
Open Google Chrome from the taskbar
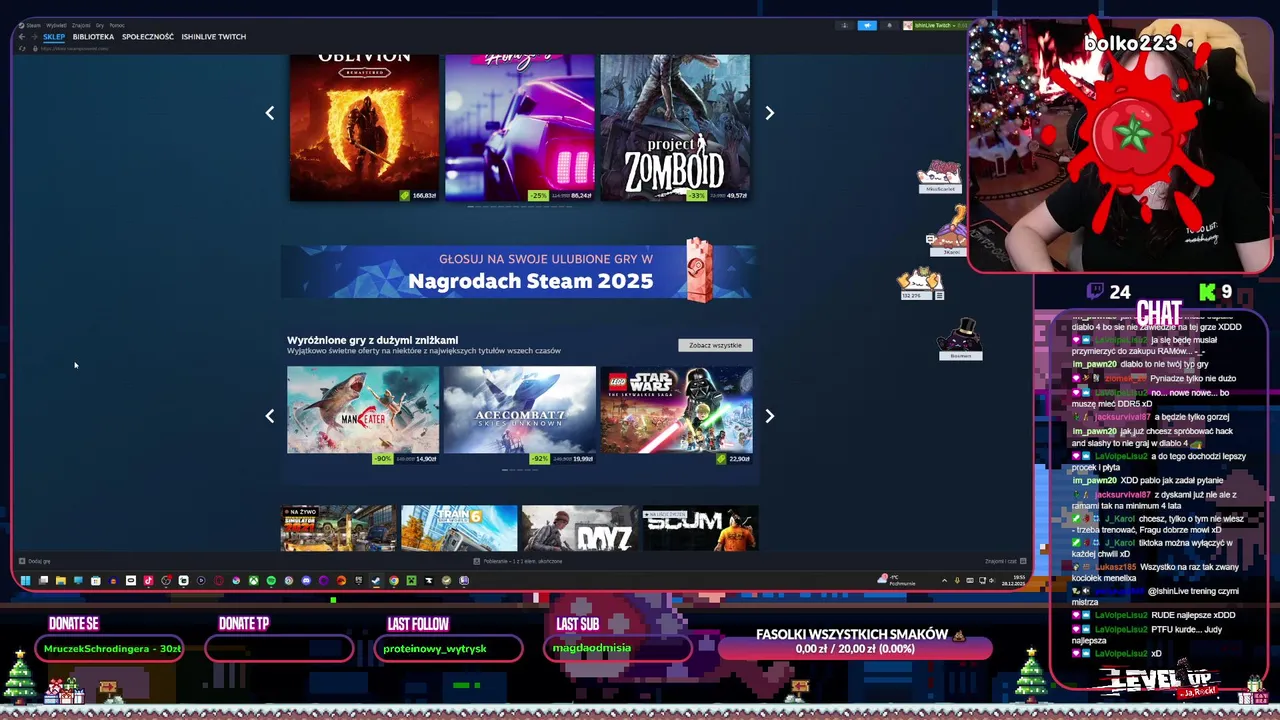pyautogui.click(x=394, y=580)
